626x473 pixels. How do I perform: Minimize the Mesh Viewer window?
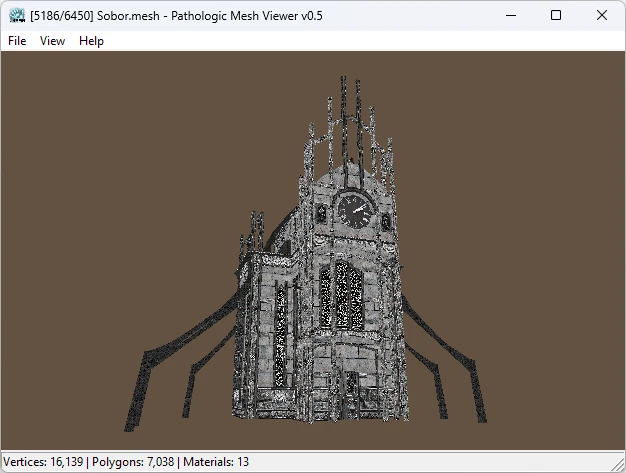(511, 16)
